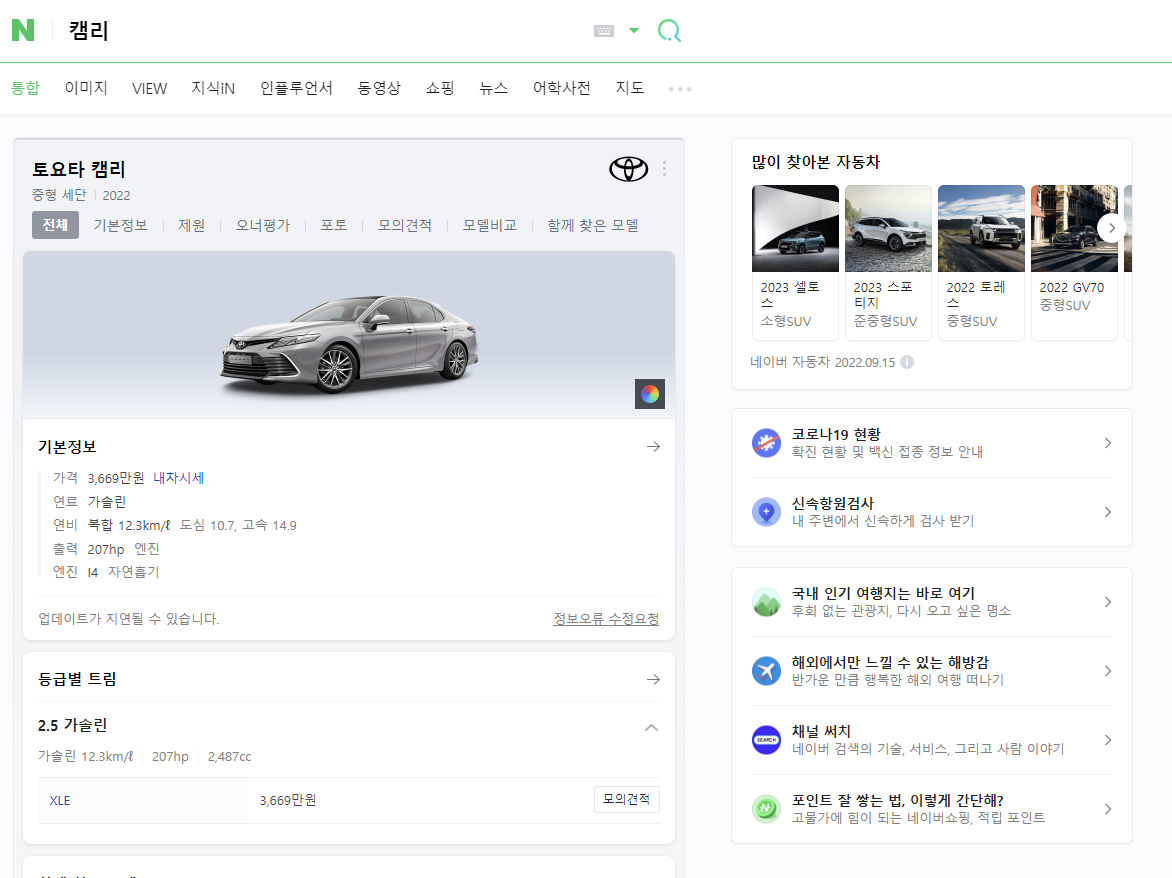Open the 내차시세 link
Screen dimensions: 1172x878
coord(179,477)
